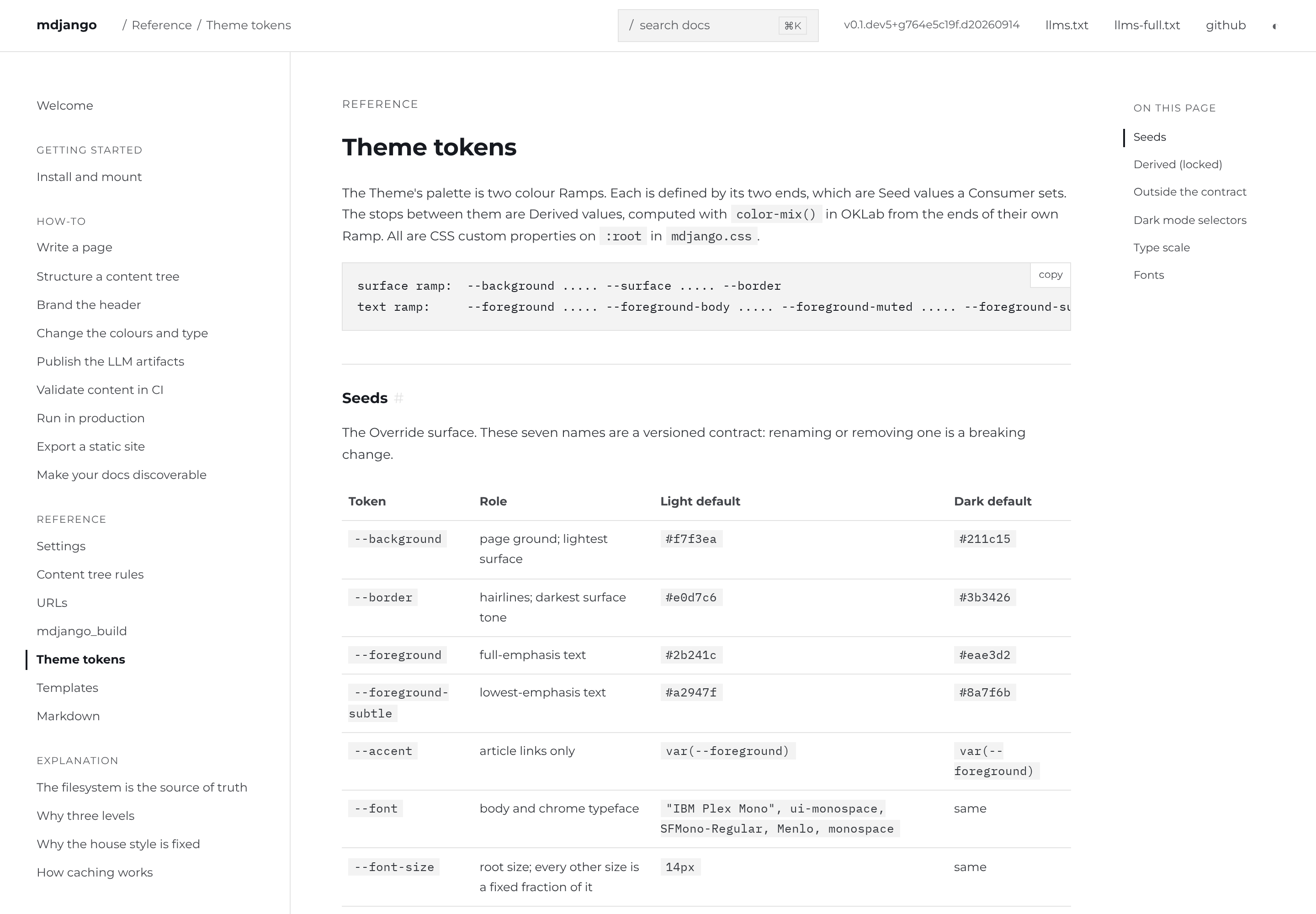Go to Validate content in CI

click(100, 390)
